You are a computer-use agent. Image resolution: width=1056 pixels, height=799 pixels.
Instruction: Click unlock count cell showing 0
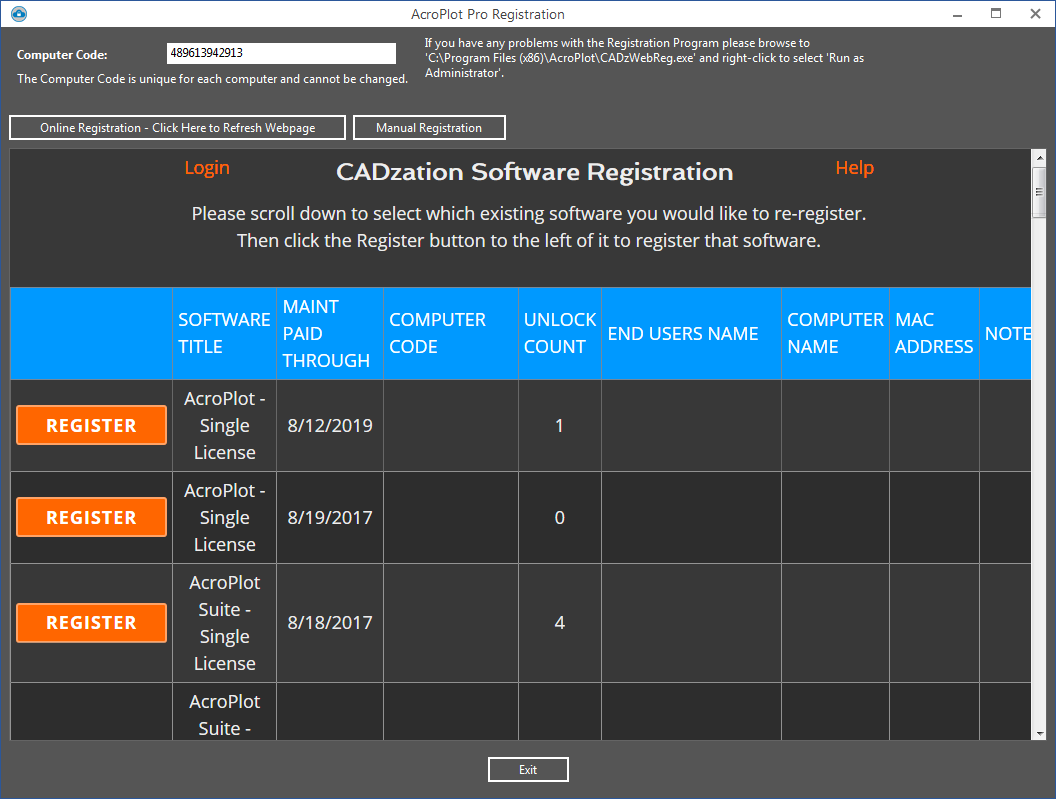pyautogui.click(x=560, y=517)
